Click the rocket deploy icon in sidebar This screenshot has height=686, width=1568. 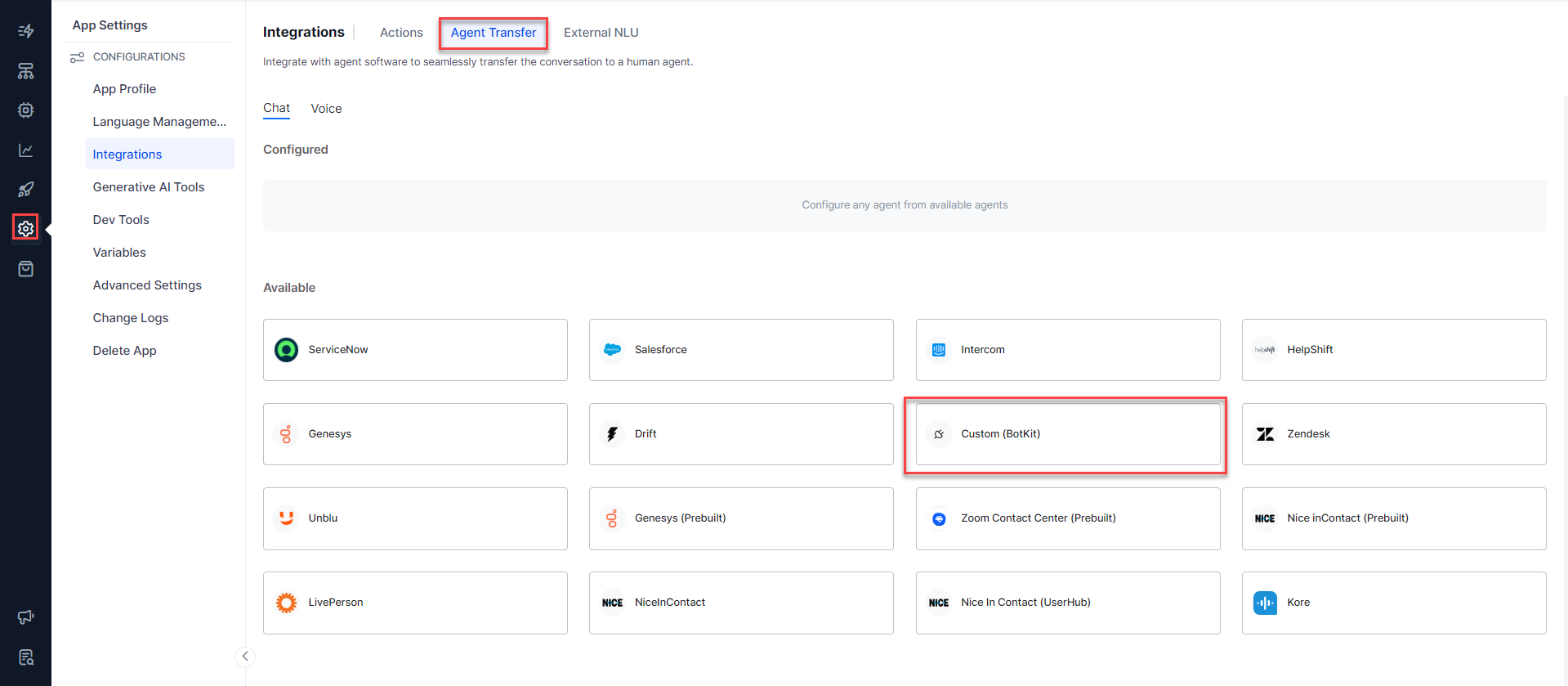[x=26, y=190]
